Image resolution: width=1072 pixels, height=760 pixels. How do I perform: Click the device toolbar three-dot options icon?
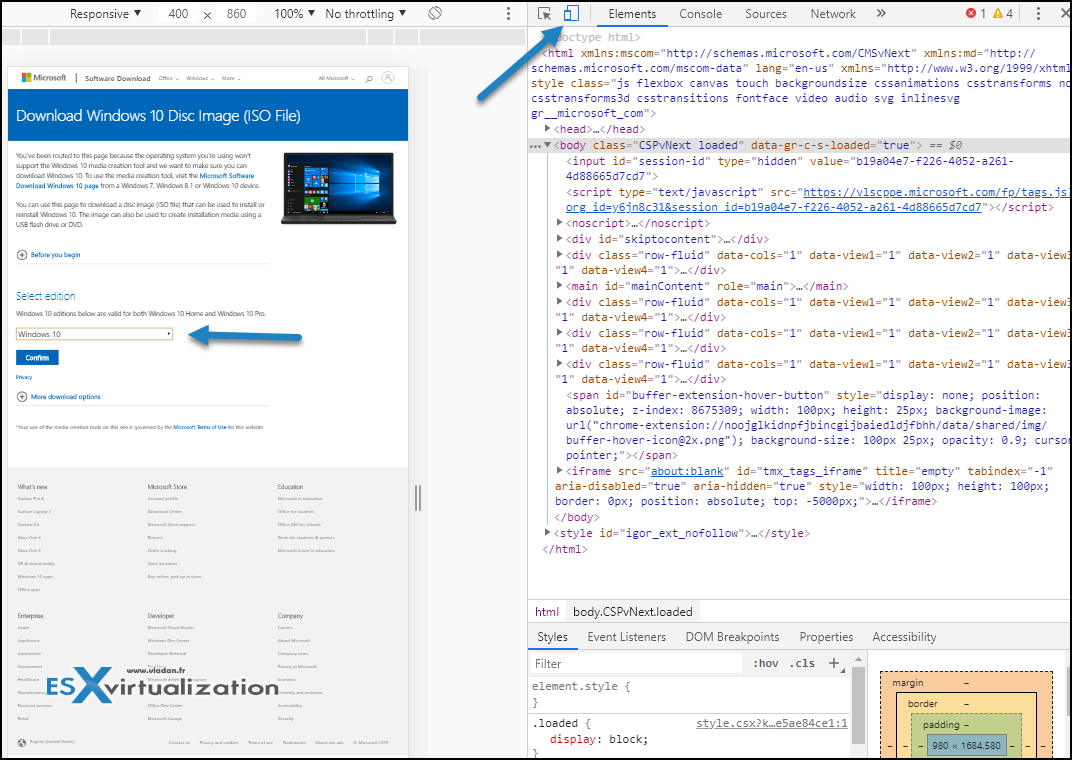click(509, 13)
